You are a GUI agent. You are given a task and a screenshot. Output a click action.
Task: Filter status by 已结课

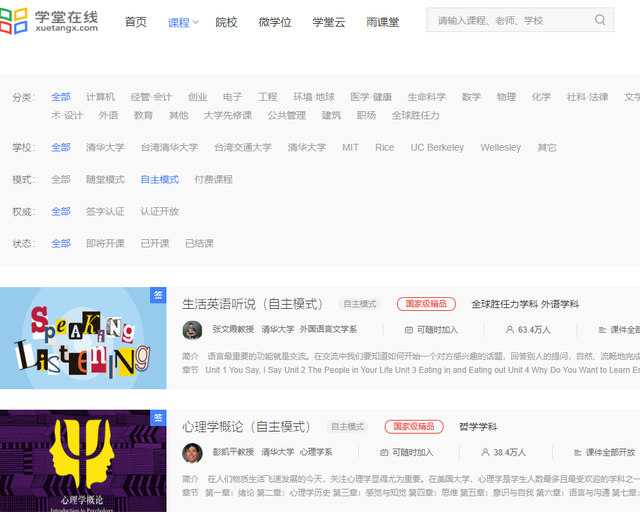pyautogui.click(x=200, y=244)
